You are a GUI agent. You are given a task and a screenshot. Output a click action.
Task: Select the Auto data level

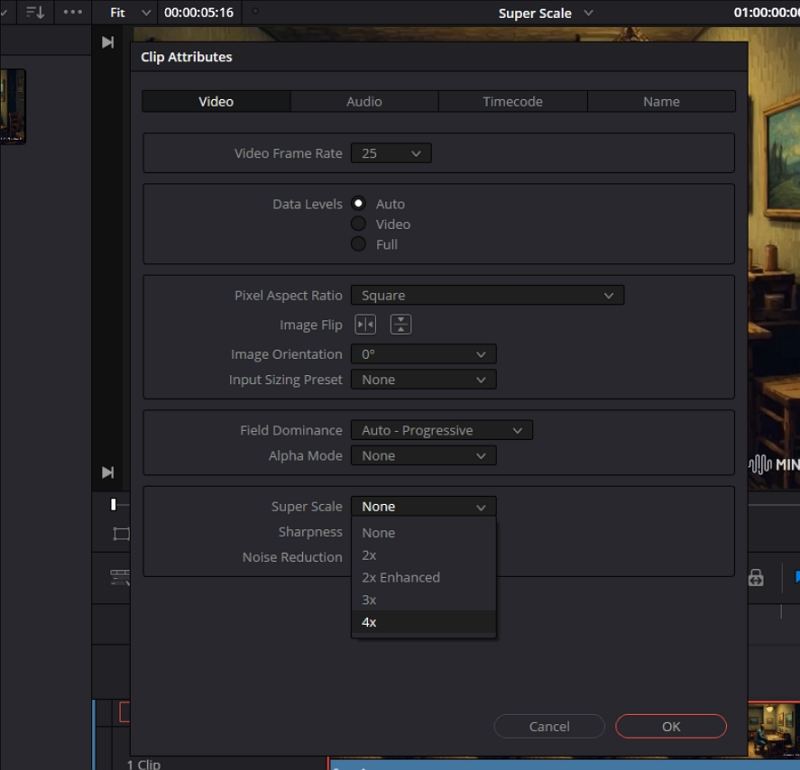point(358,203)
